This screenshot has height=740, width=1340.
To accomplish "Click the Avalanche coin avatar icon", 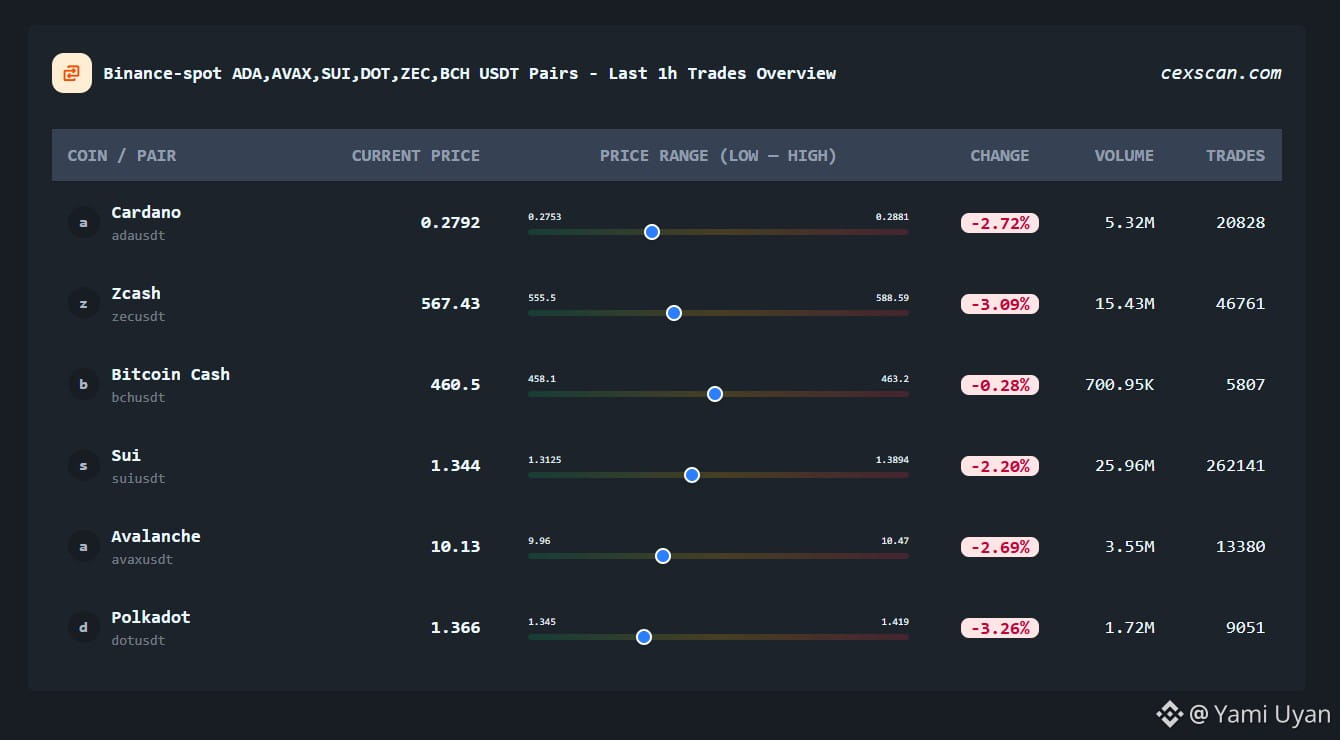I will [x=83, y=546].
